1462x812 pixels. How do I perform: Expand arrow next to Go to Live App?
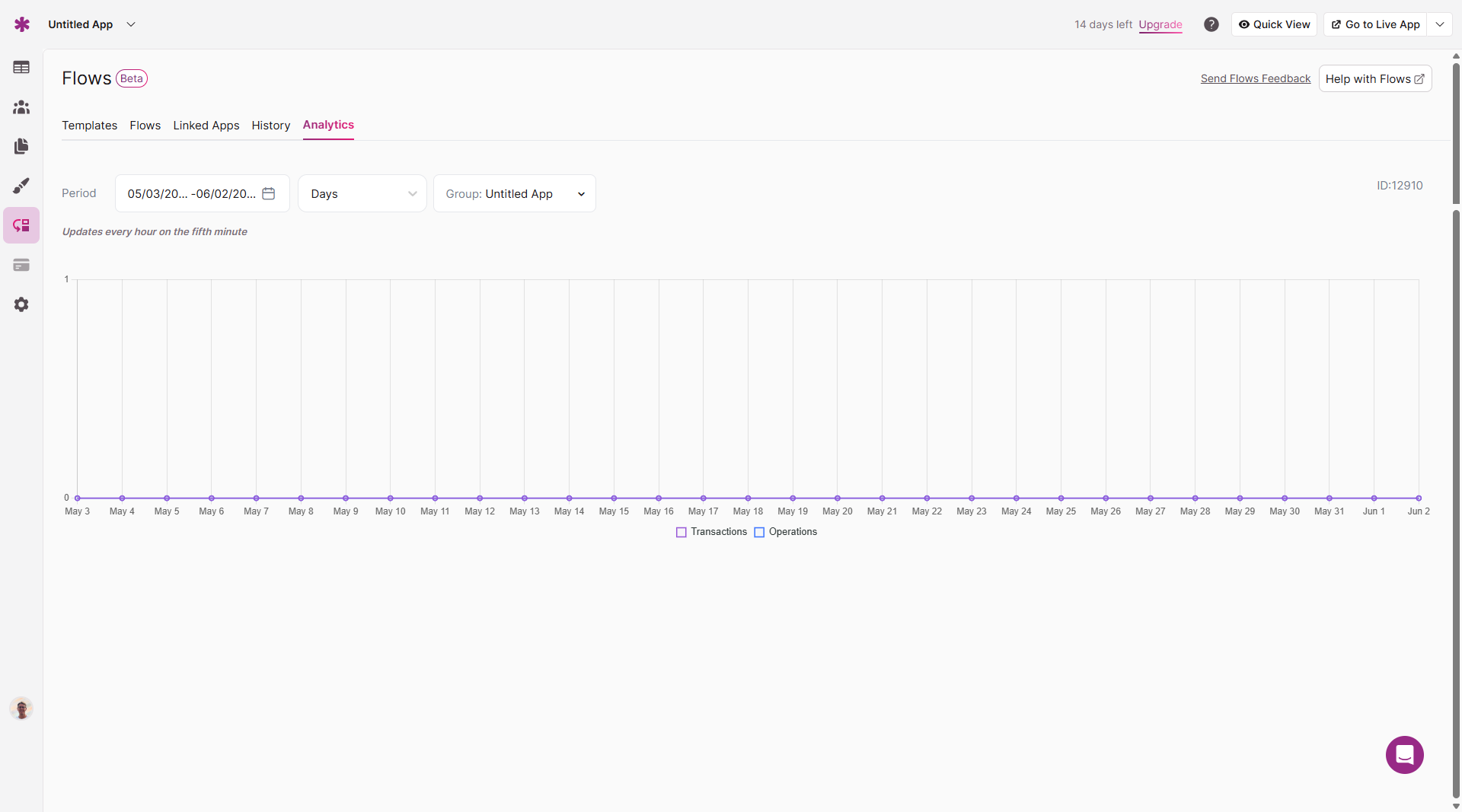[x=1440, y=24]
